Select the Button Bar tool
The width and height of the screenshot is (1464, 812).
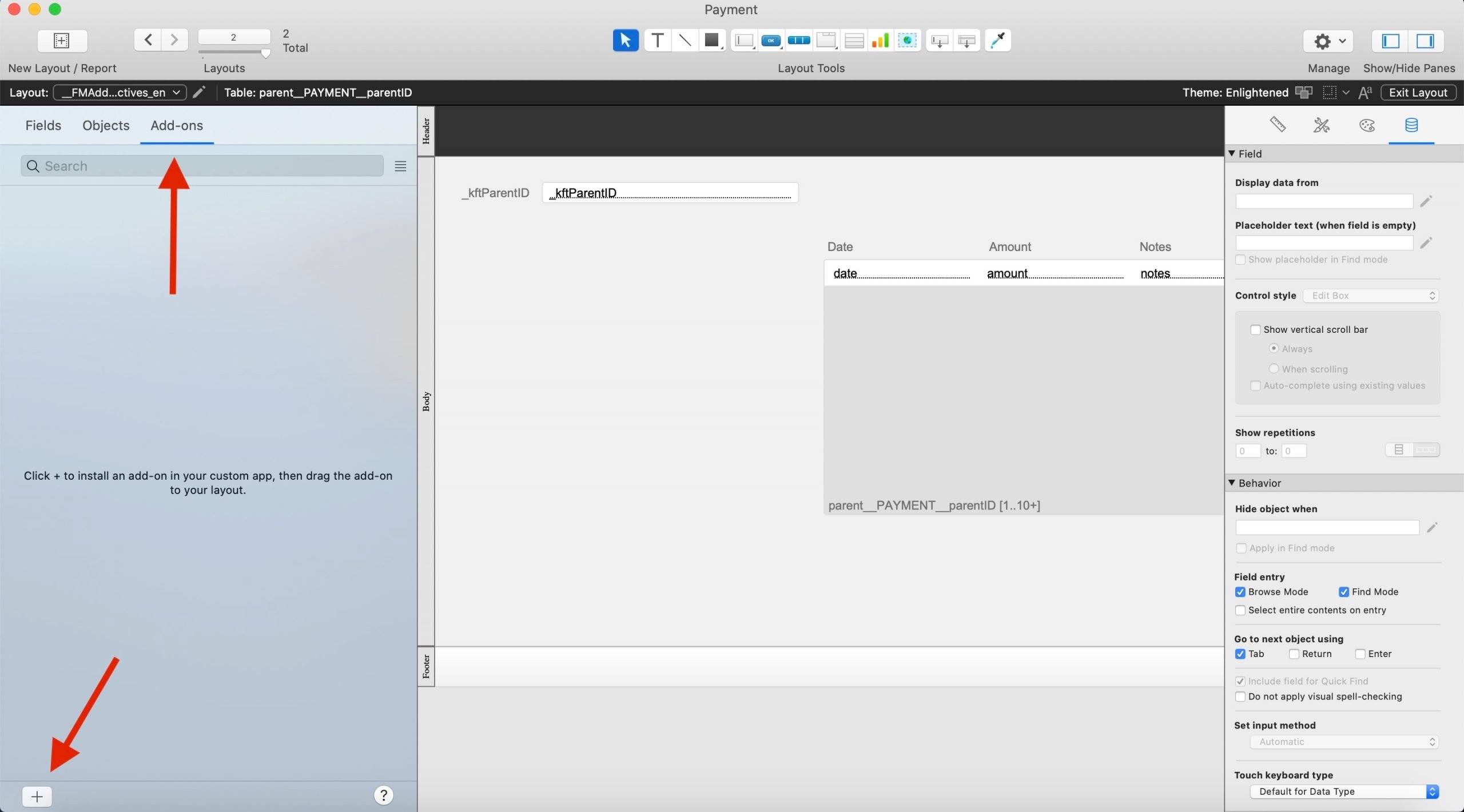click(799, 41)
